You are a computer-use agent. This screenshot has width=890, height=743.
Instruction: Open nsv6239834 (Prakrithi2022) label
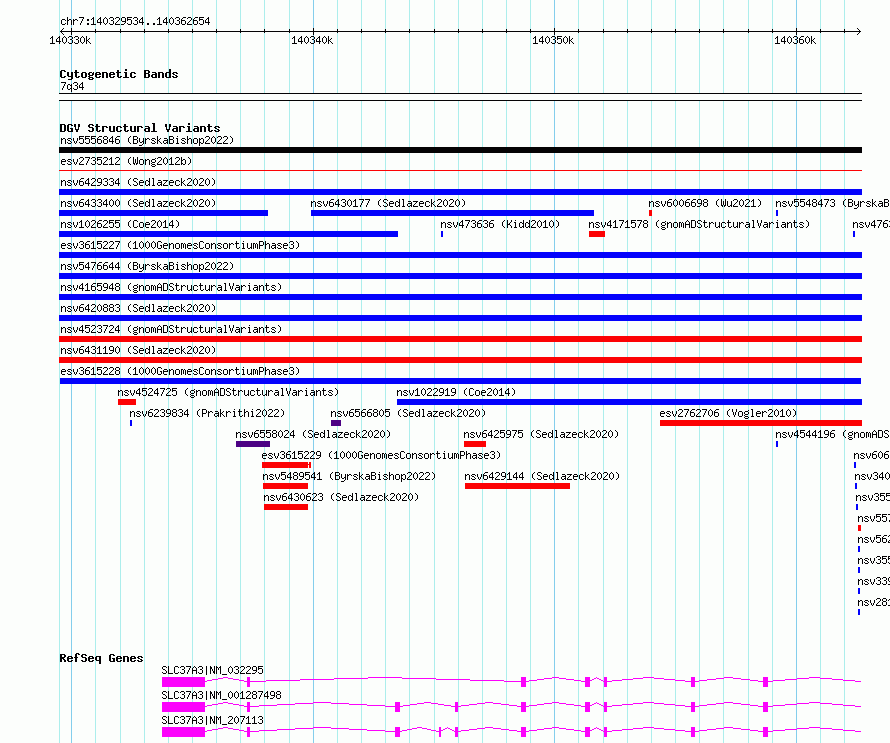pyautogui.click(x=207, y=413)
